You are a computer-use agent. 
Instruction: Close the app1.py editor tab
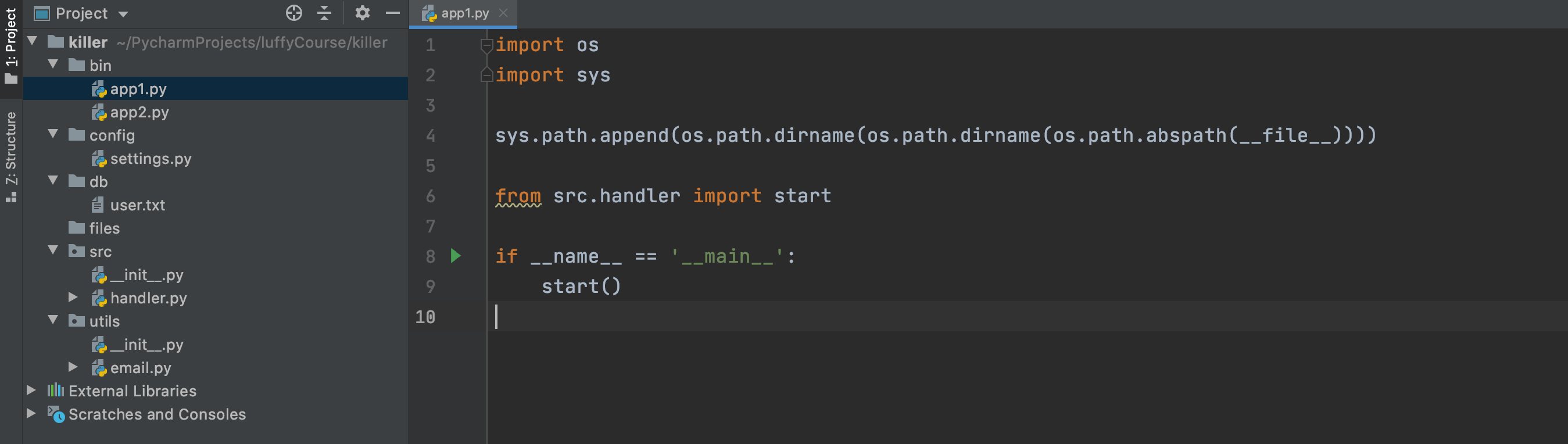[503, 13]
